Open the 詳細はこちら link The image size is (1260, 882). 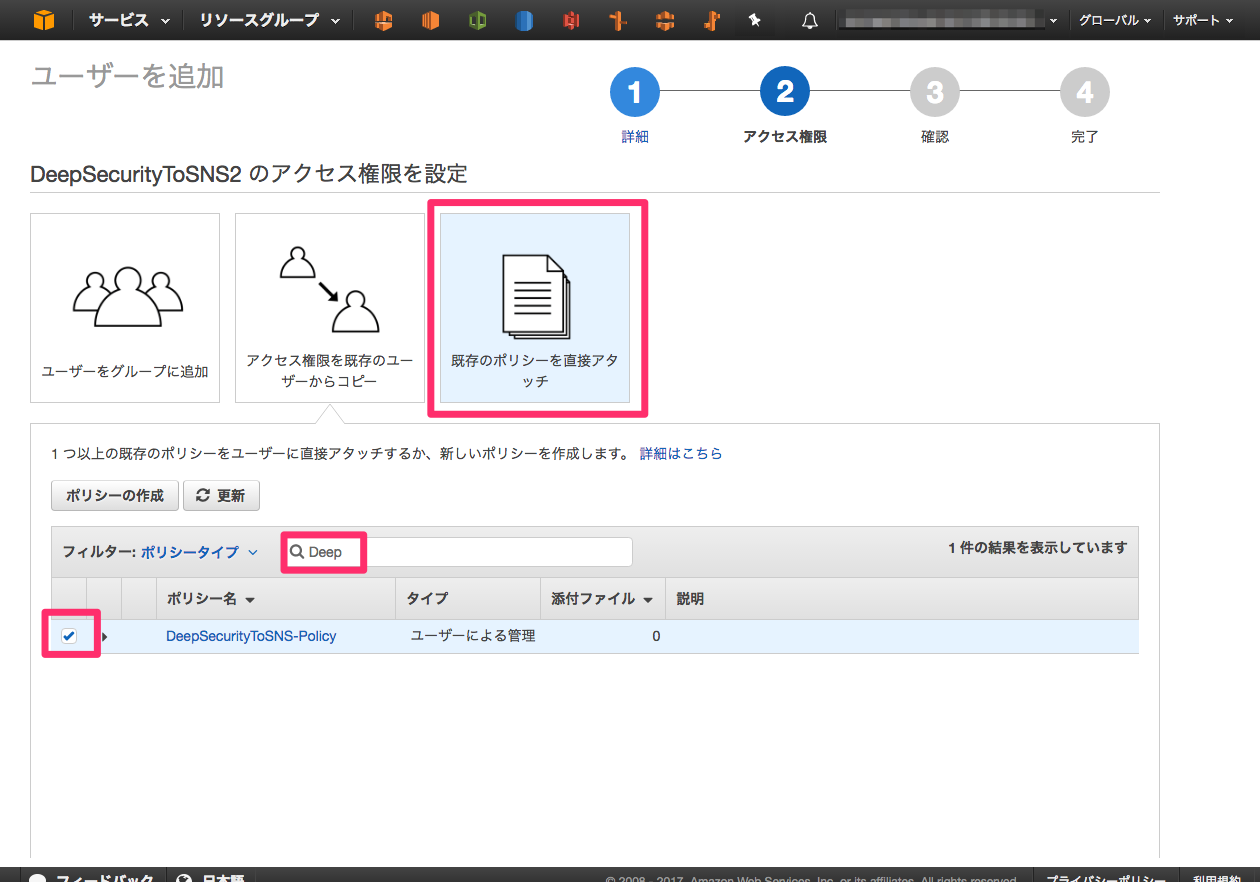[681, 453]
